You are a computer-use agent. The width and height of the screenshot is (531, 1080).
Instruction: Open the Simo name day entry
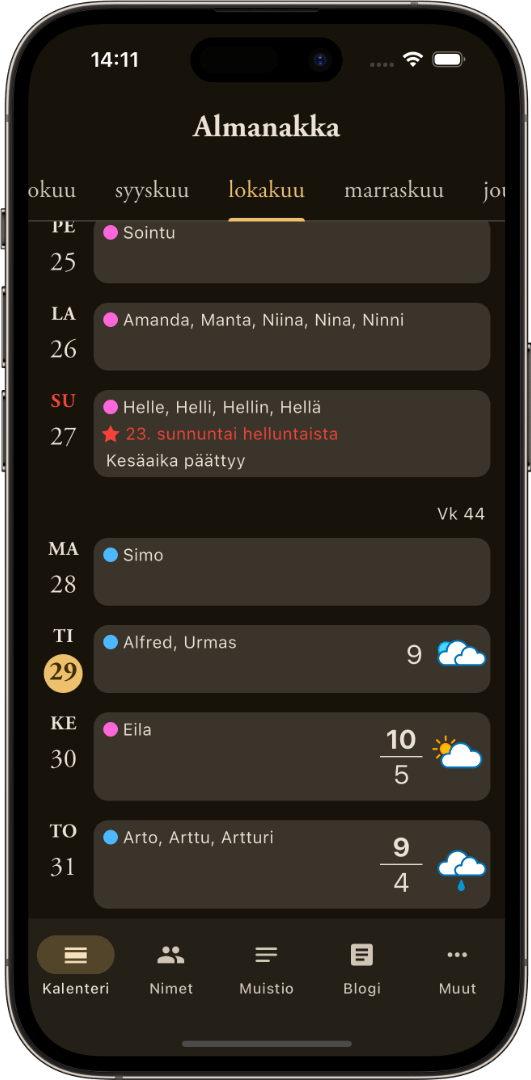[x=292, y=572]
